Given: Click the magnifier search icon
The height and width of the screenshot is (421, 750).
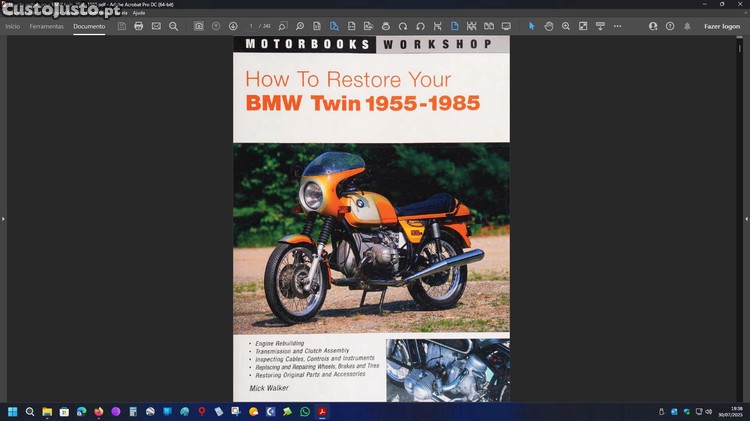Looking at the screenshot, I should [173, 26].
